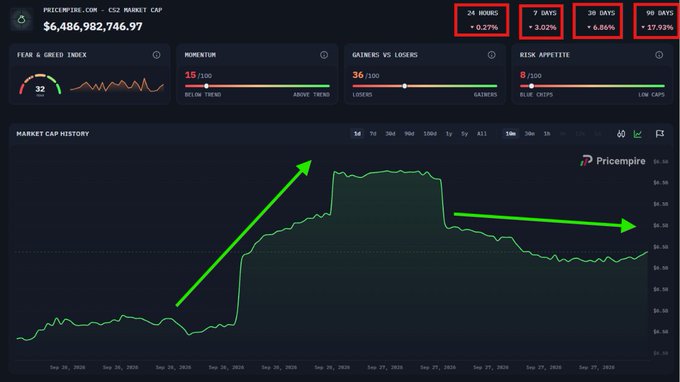Click the Momentum slider handle
Image resolution: width=680 pixels, height=382 pixels.
[206, 86]
